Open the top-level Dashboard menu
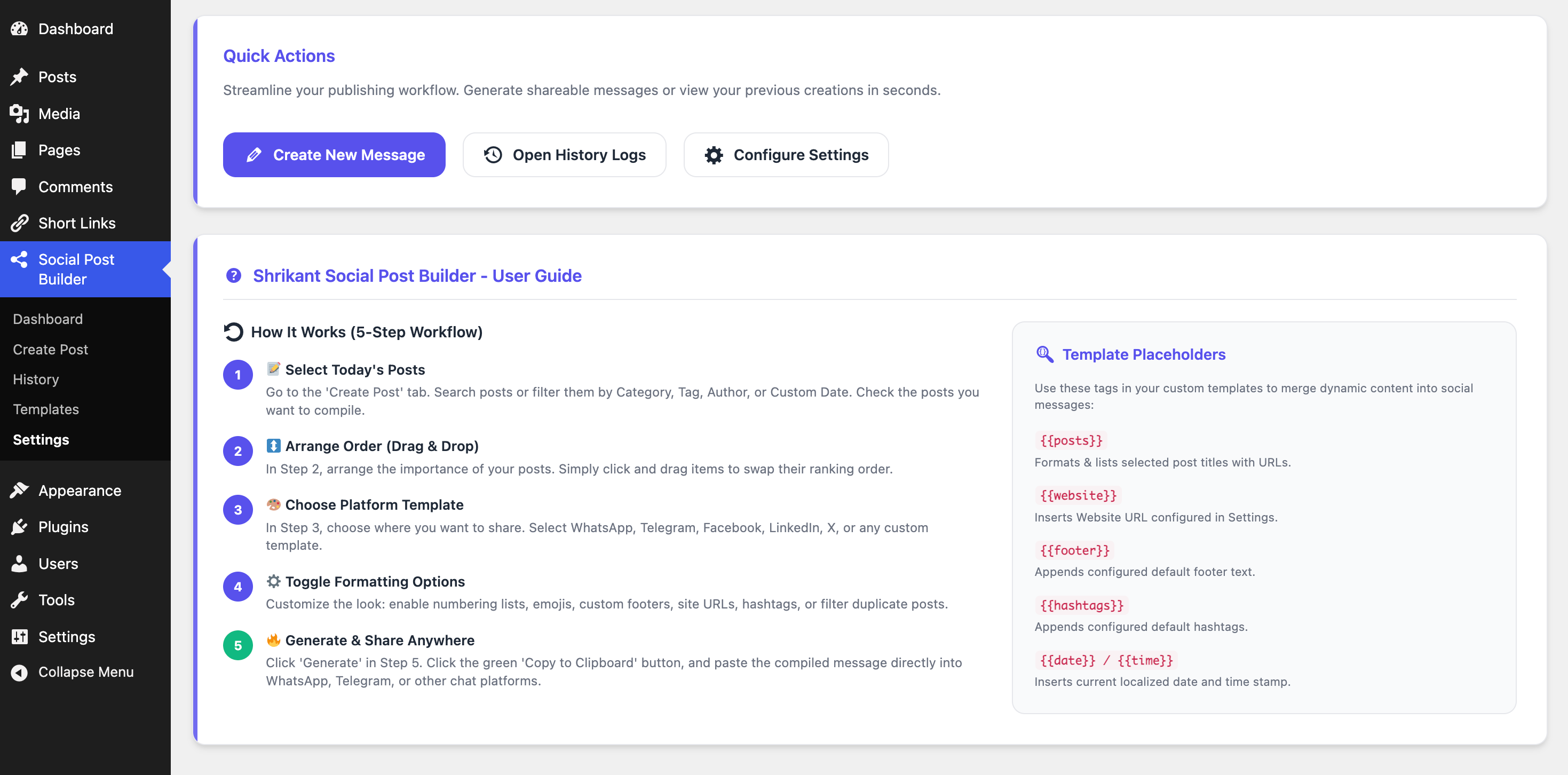 coord(85,29)
